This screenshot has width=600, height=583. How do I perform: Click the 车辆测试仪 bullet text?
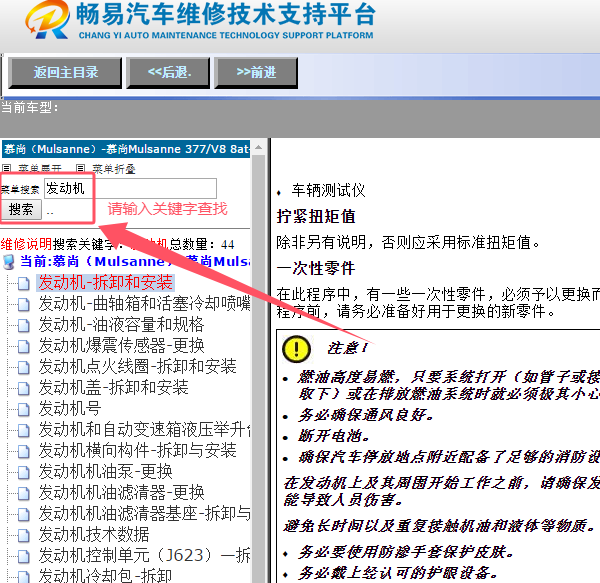pyautogui.click(x=328, y=190)
